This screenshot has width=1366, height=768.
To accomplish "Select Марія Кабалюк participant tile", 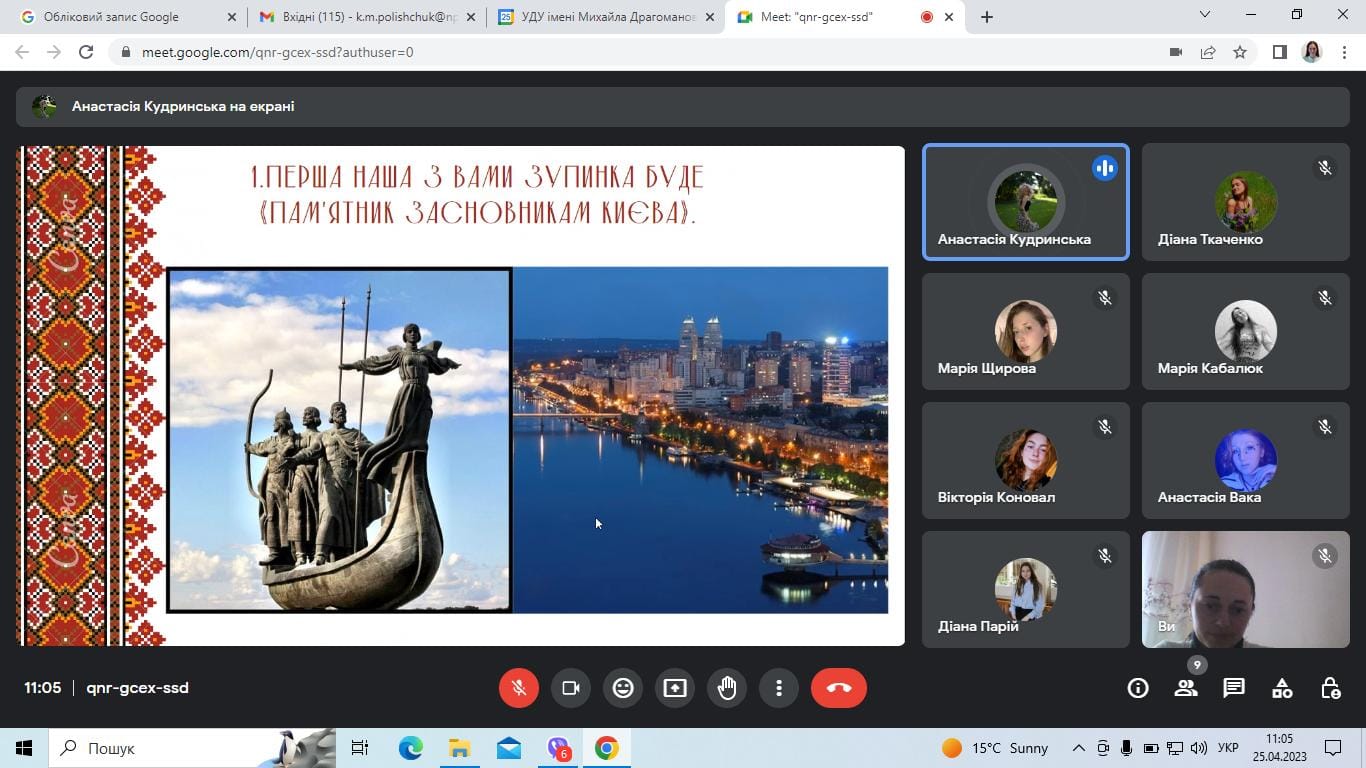I will tap(1246, 331).
